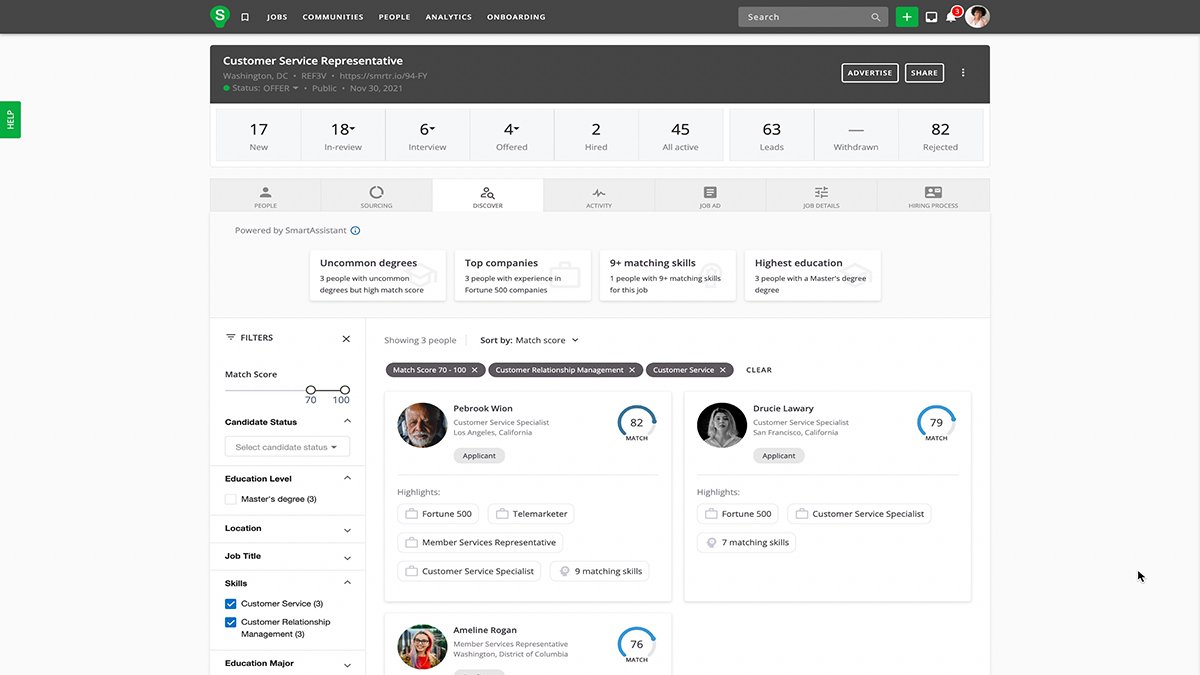
Task: Open the Analytics menu in top navigation
Action: click(448, 16)
